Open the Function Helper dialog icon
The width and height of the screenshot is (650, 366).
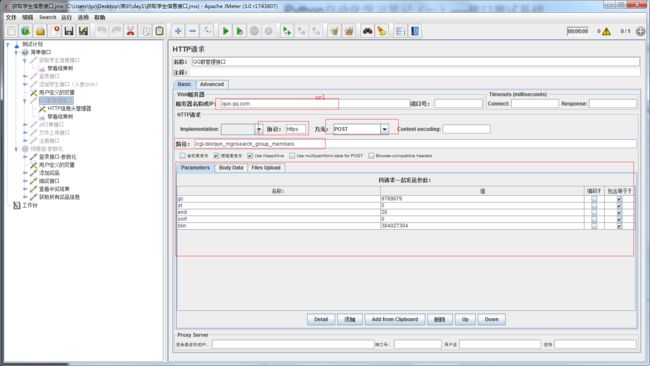pyautogui.click(x=400, y=31)
